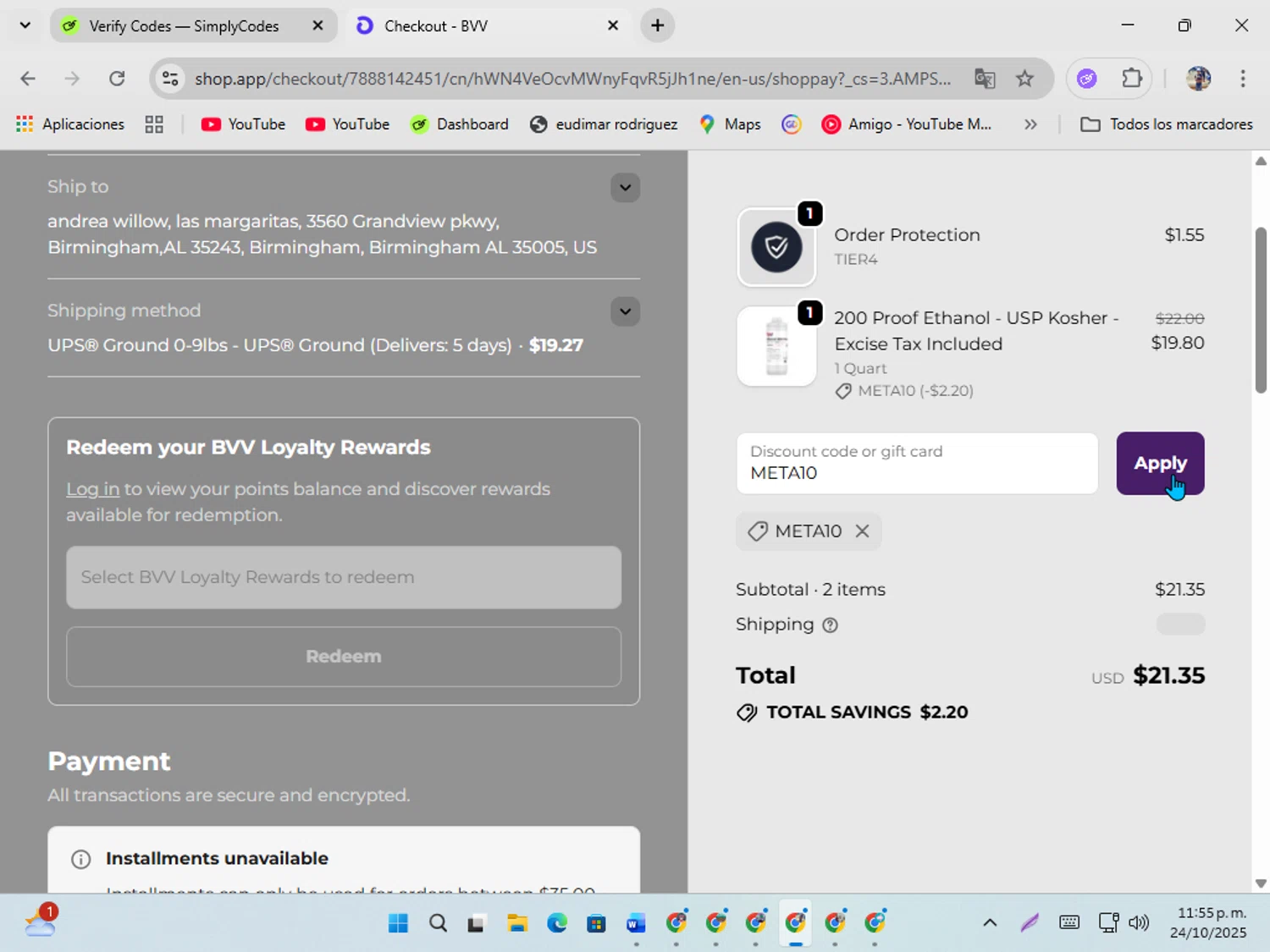Open the Aplicaciones apps shortcut

pyautogui.click(x=70, y=124)
